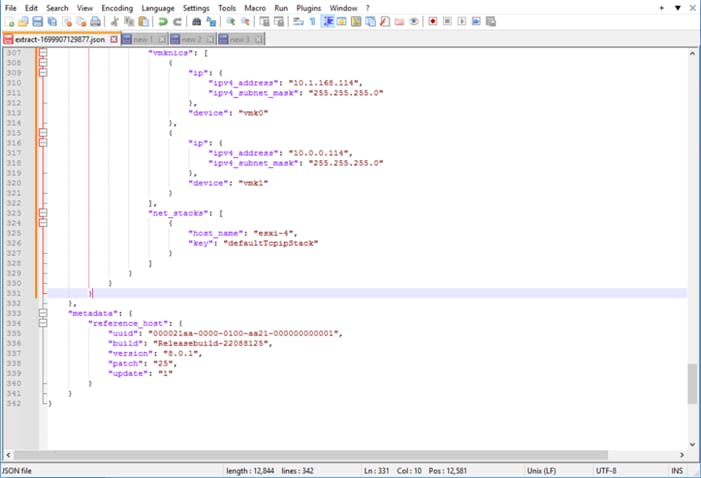Viewport: 701px width, 478px height.
Task: Open the Plugins menu
Action: [308, 8]
